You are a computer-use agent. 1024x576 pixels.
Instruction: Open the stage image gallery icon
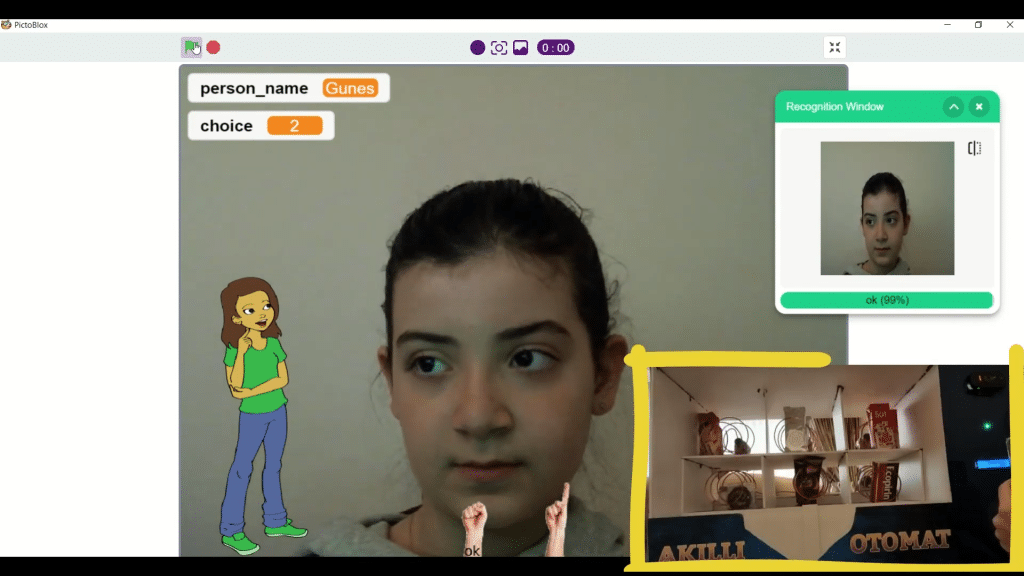(520, 48)
